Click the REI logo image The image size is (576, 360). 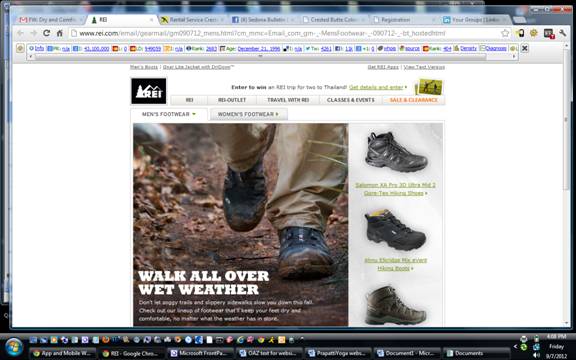coord(149,91)
